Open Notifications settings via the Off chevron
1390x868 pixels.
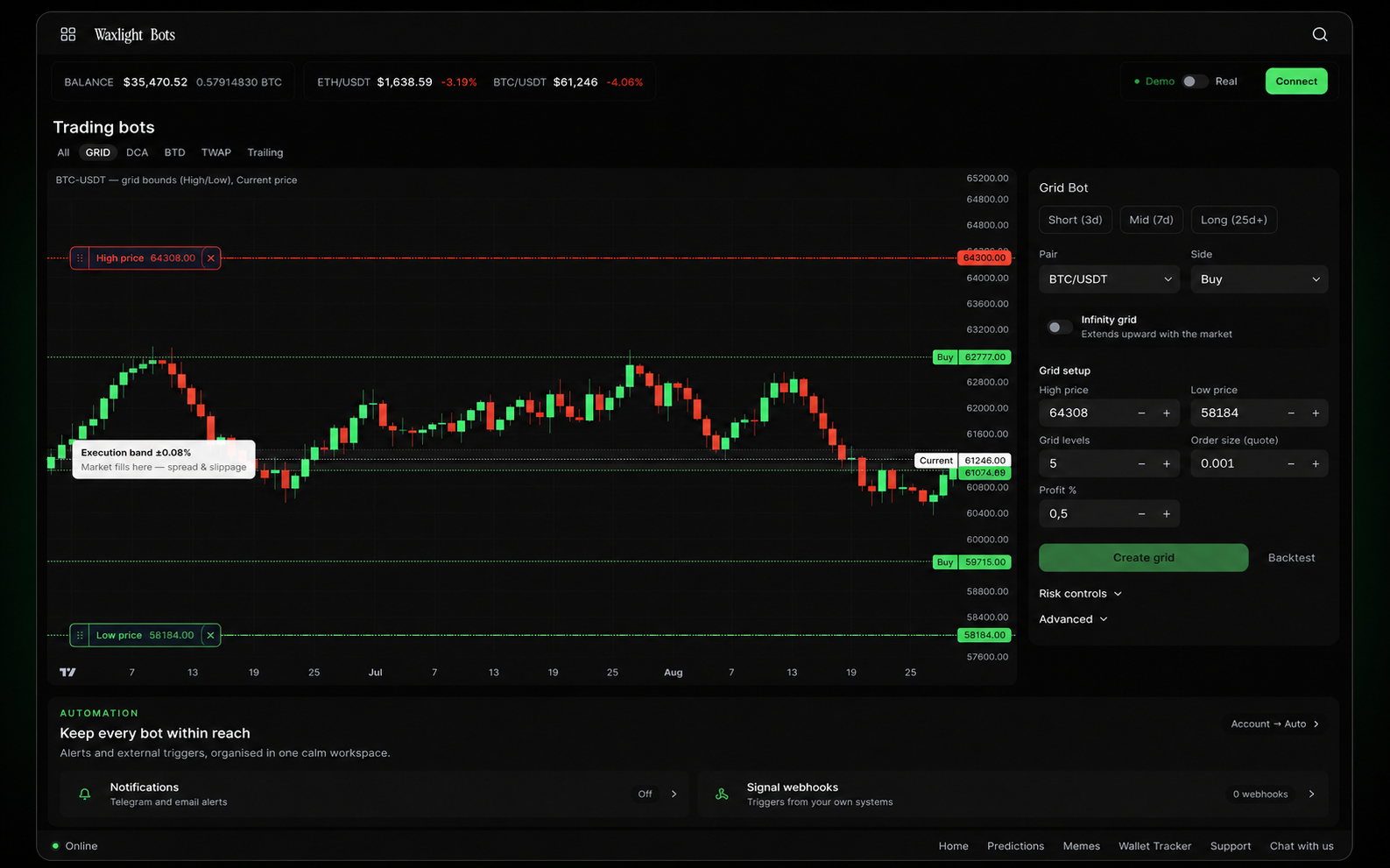click(x=674, y=794)
